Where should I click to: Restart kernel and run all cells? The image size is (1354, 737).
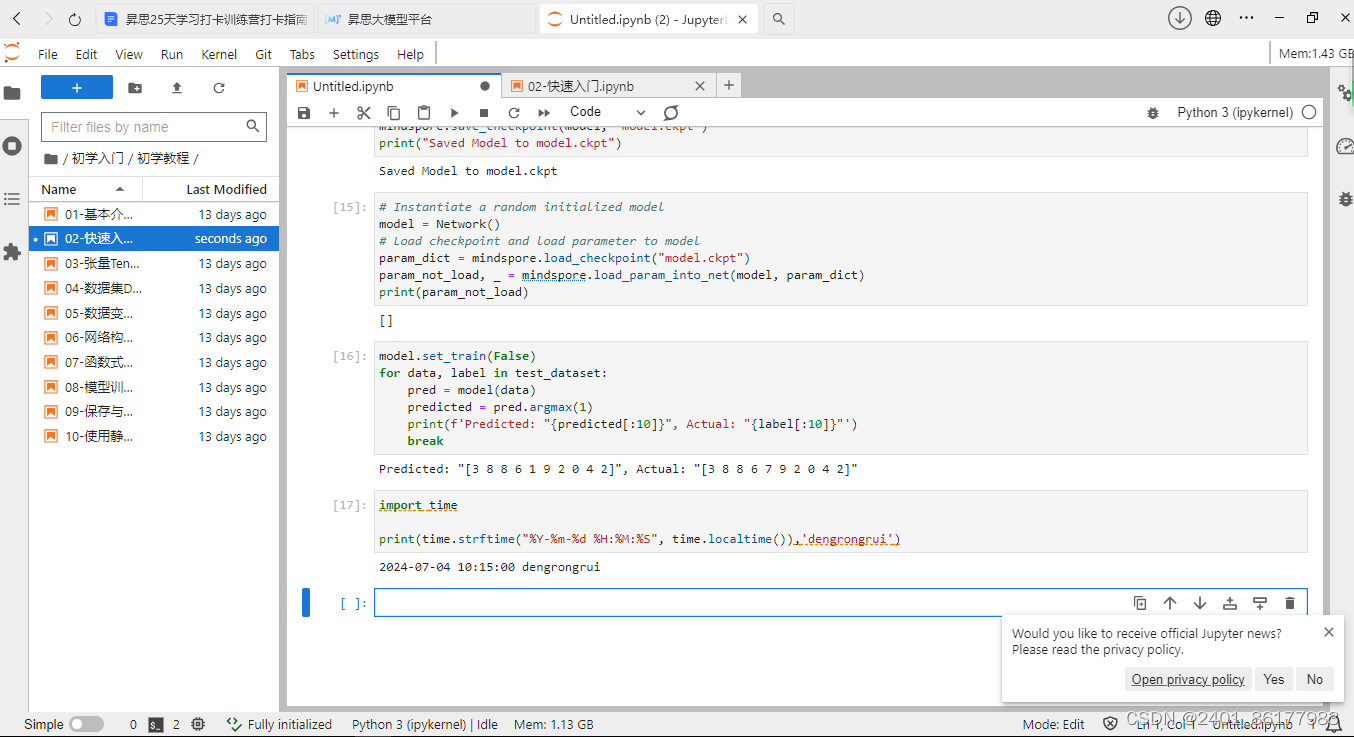[x=544, y=113]
